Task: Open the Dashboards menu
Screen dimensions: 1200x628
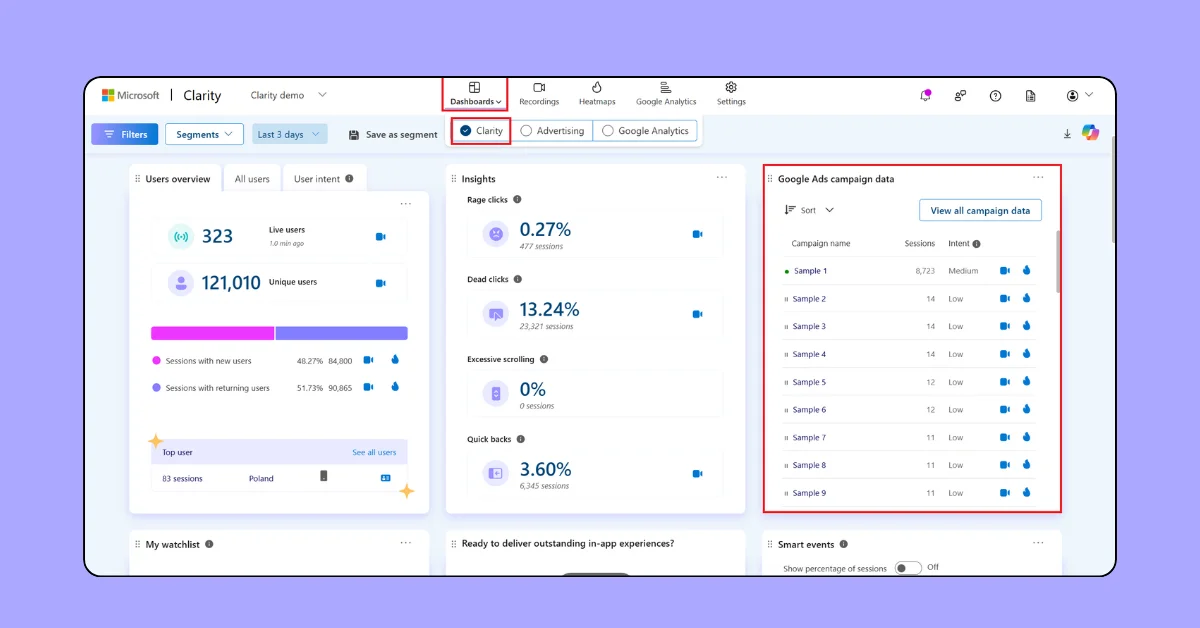Action: [x=475, y=94]
